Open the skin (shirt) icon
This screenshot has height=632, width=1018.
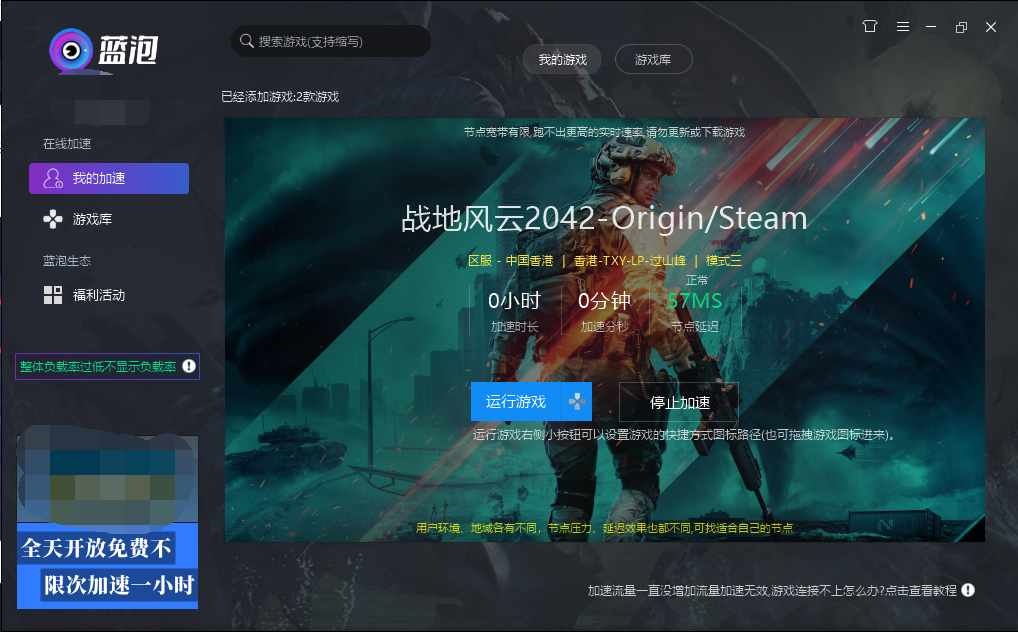870,27
